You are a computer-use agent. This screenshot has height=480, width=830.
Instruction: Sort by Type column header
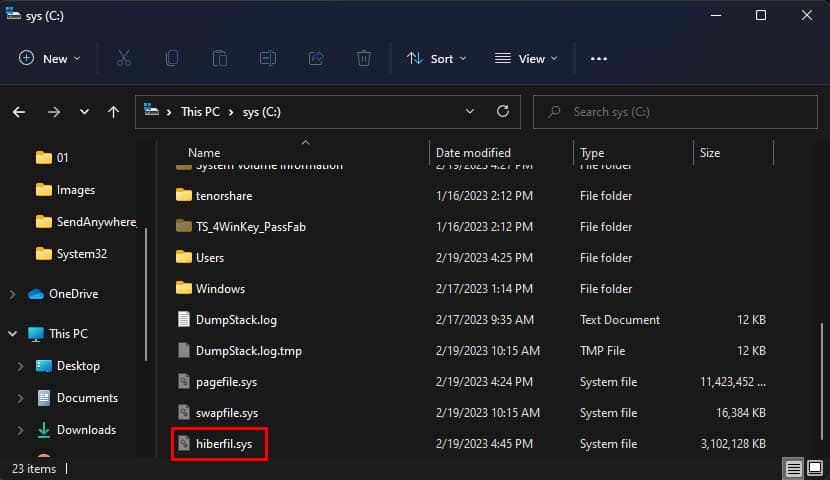592,153
